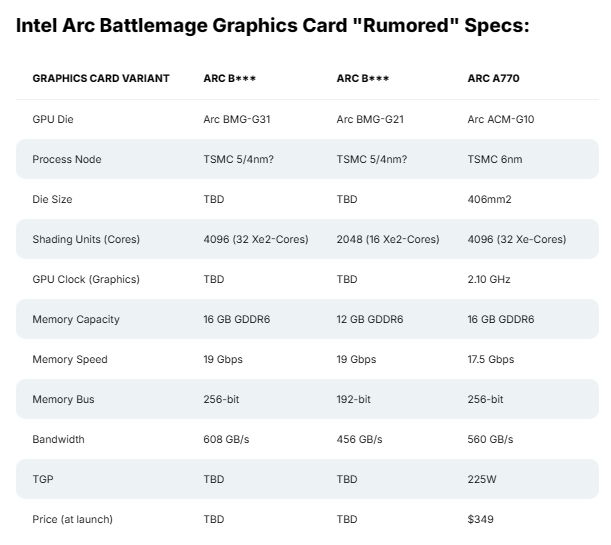Select the Graphics Card Variant column header
611x545 pixels.
(x=101, y=78)
